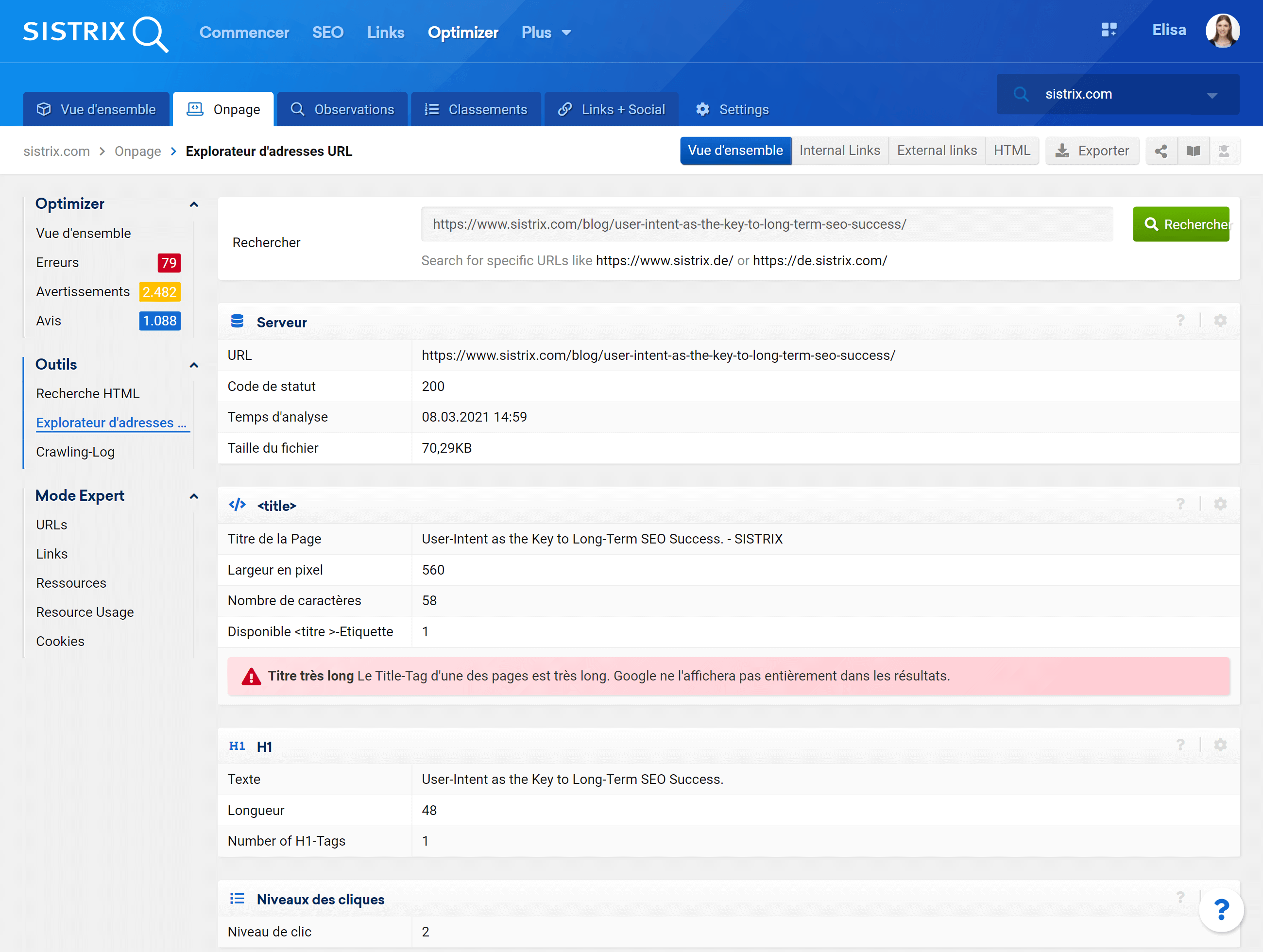Open the sistrix.com project dropdown arrow
This screenshot has height=952, width=1263.
click(1212, 95)
